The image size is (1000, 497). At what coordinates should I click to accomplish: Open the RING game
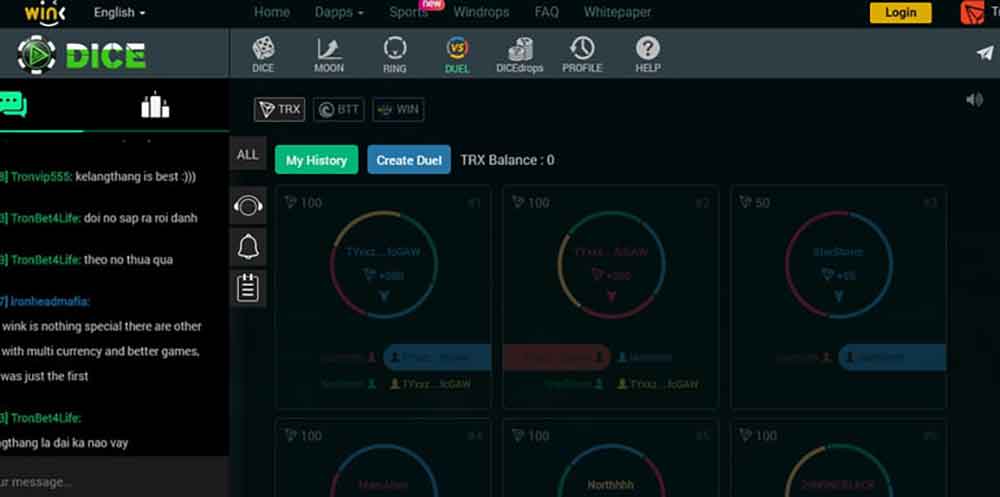(395, 55)
